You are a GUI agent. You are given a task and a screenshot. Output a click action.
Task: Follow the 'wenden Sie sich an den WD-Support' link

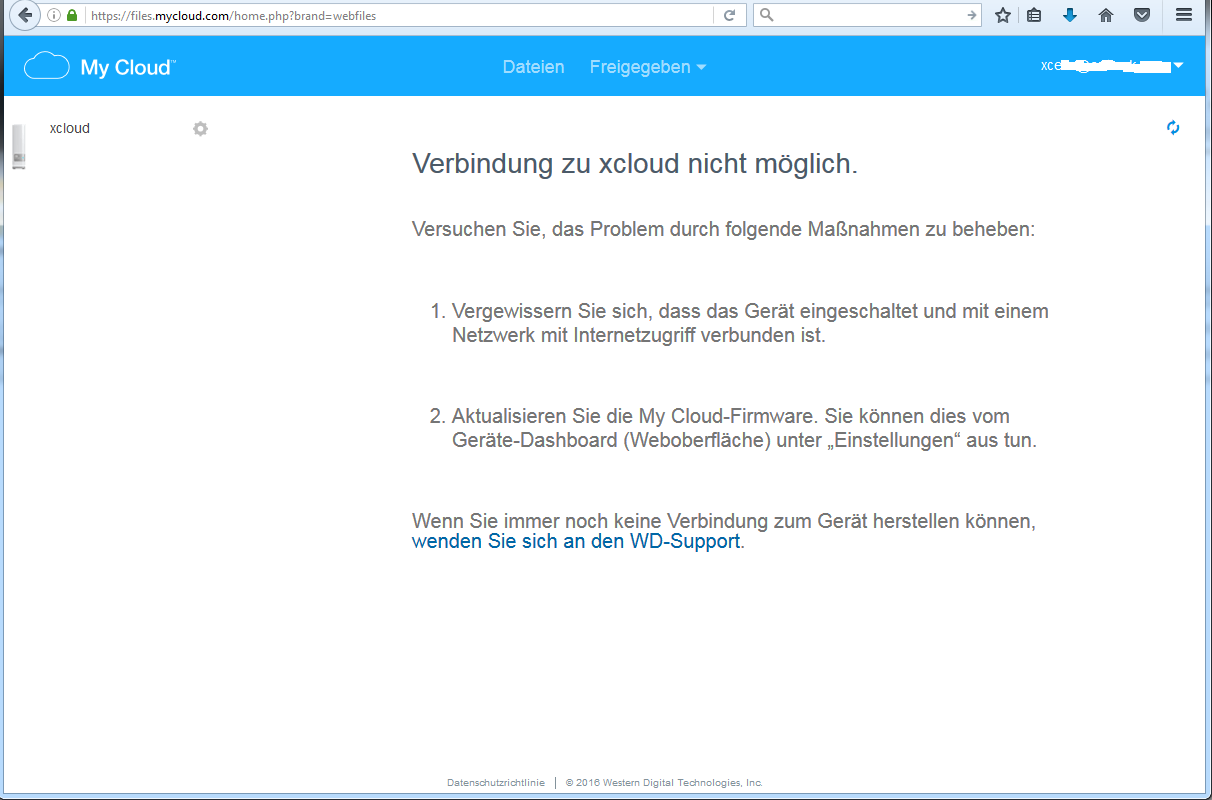tap(576, 542)
